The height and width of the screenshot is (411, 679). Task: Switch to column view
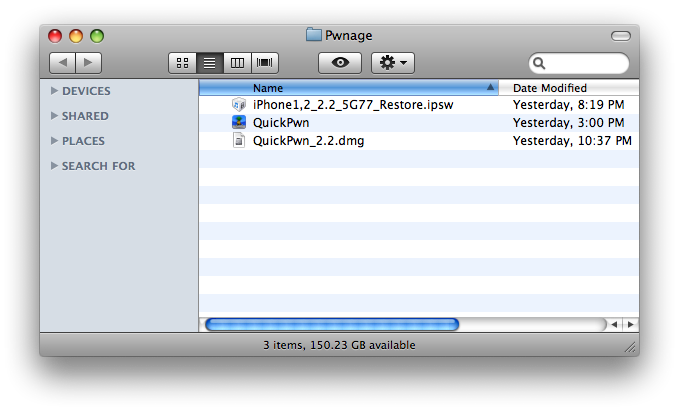237,63
